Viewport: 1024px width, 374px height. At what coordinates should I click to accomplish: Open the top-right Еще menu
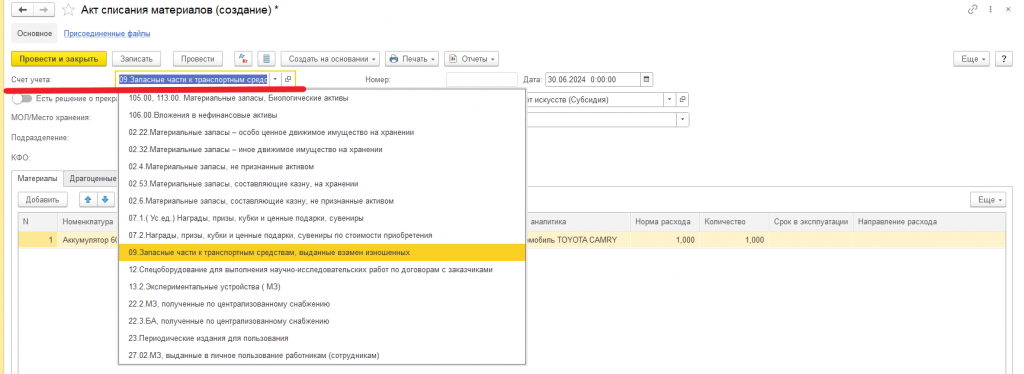[972, 59]
